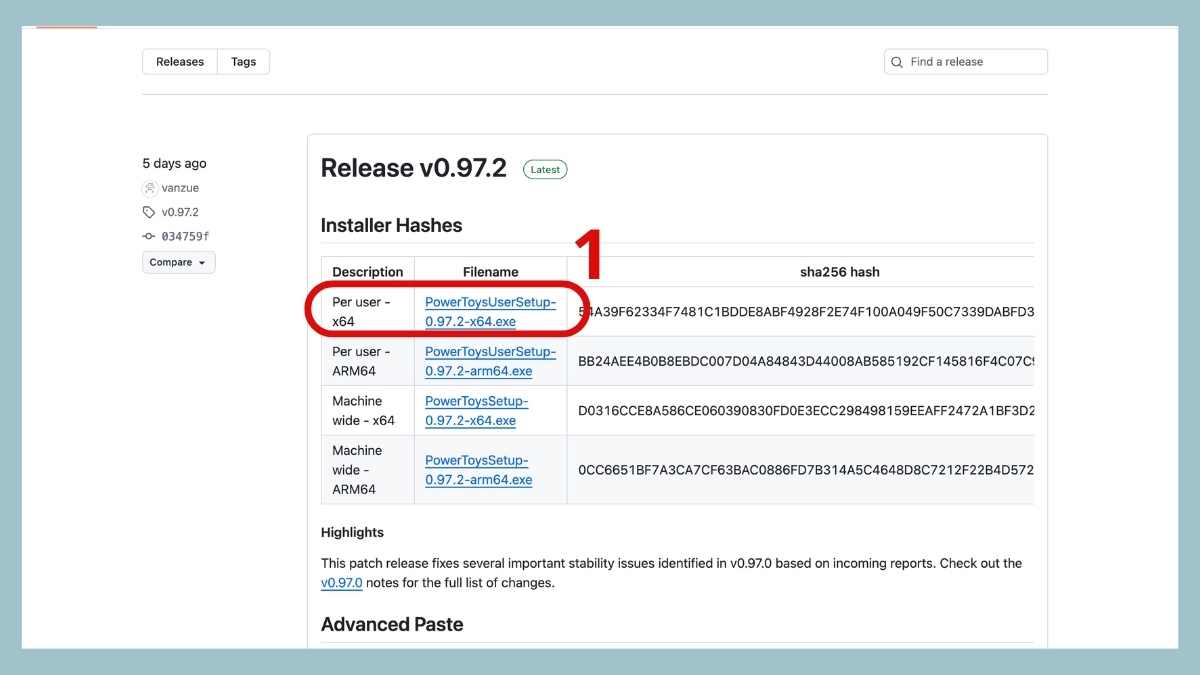Focus the Find a release search field
The height and width of the screenshot is (675, 1200).
966,62
